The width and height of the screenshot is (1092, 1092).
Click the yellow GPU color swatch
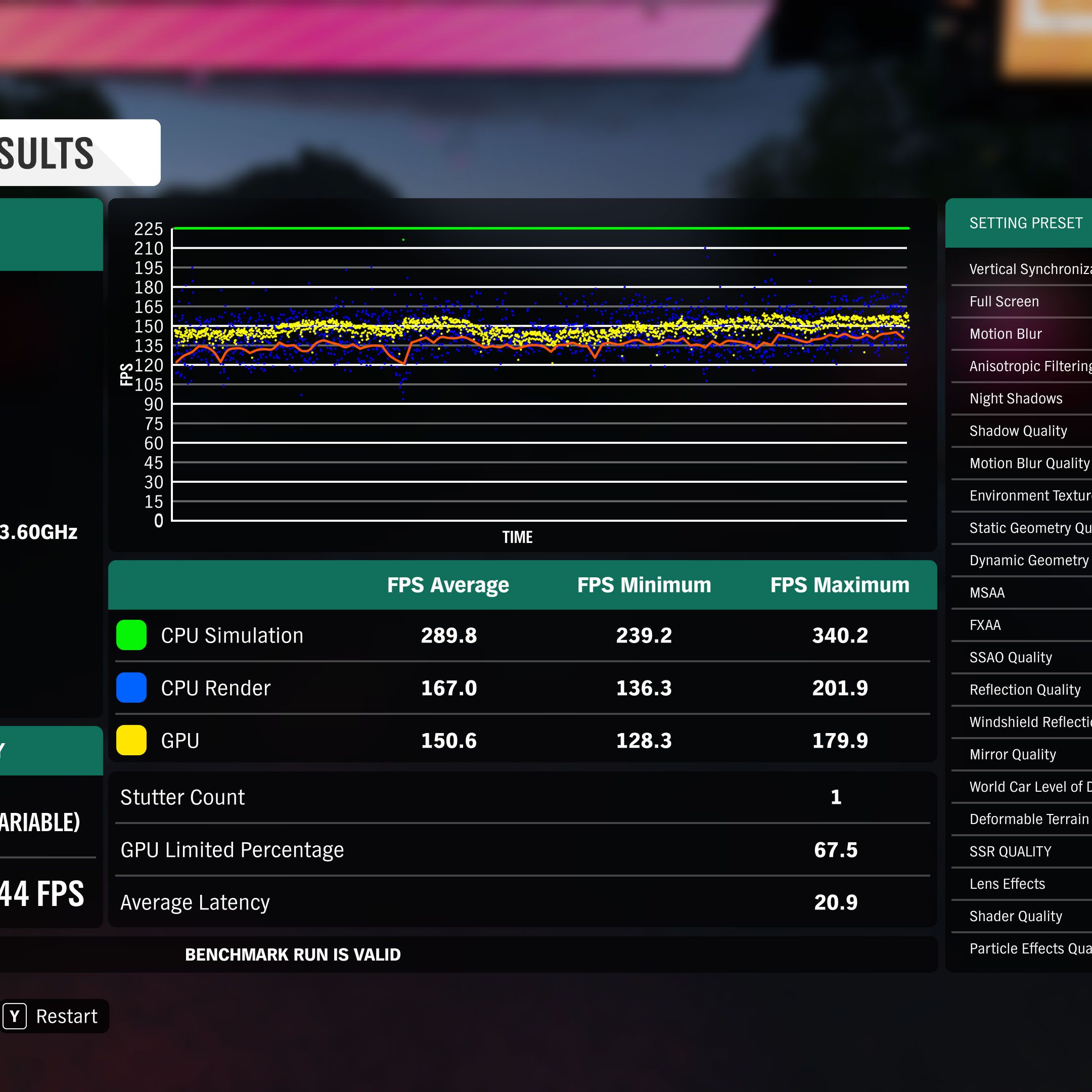tap(131, 741)
